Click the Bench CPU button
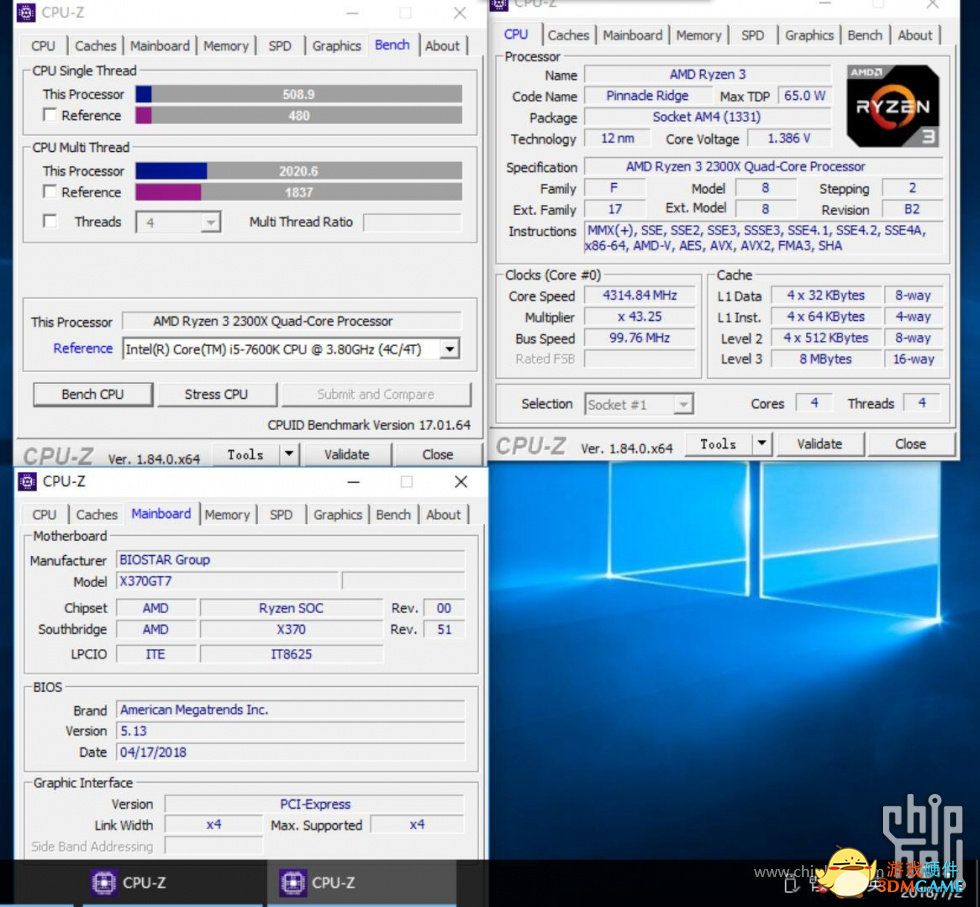 click(x=92, y=394)
